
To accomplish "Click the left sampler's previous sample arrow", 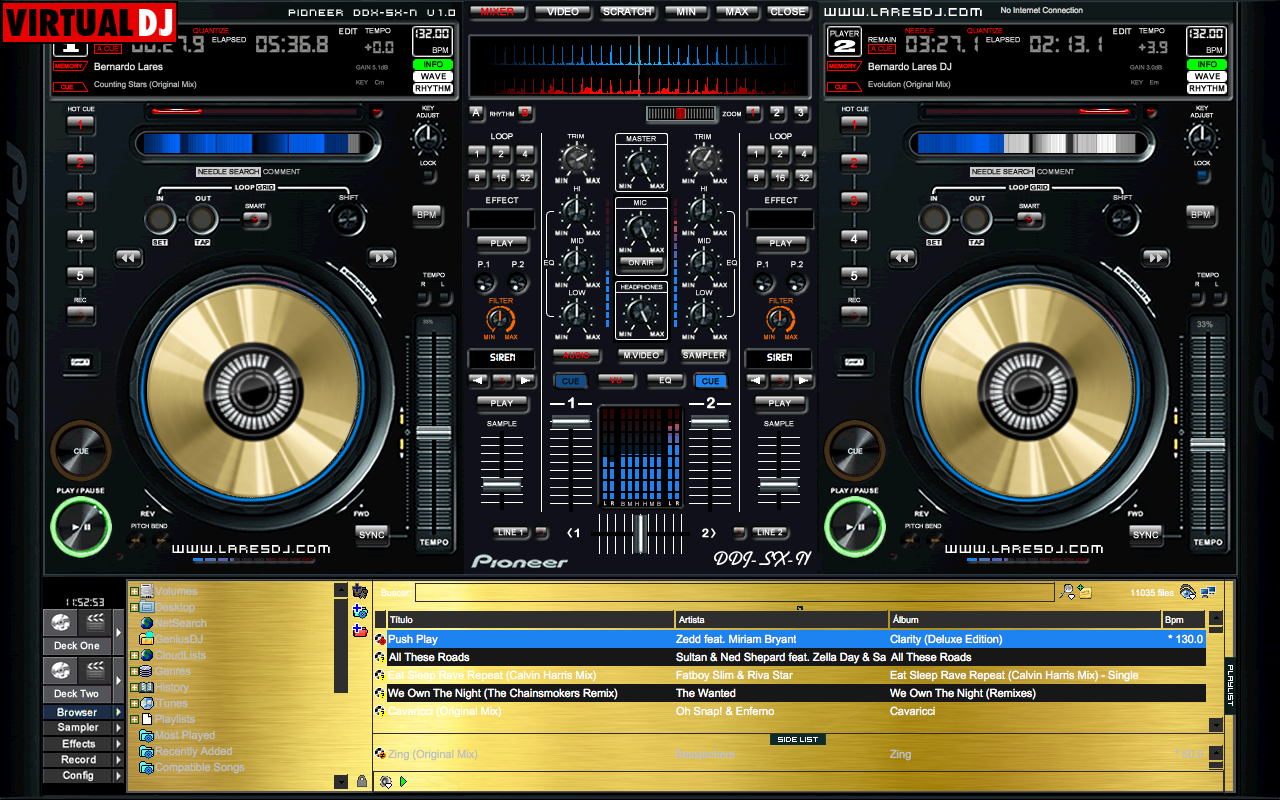I will coord(478,381).
